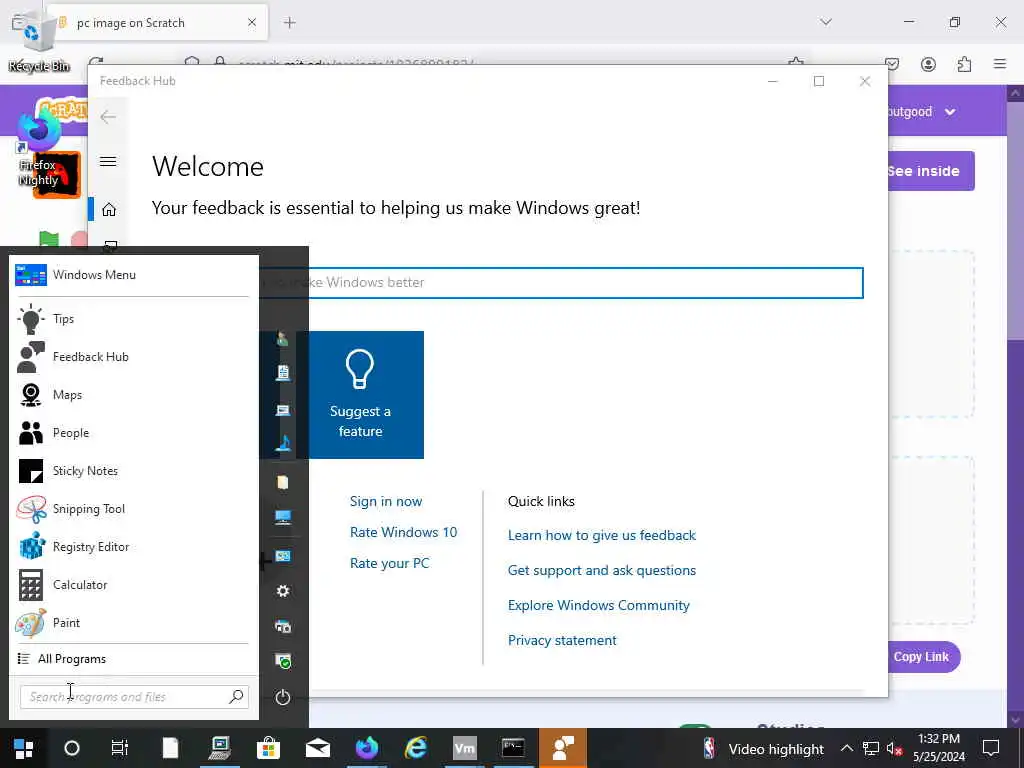
Task: Click the Feedback Hub back arrow
Action: coord(108,117)
